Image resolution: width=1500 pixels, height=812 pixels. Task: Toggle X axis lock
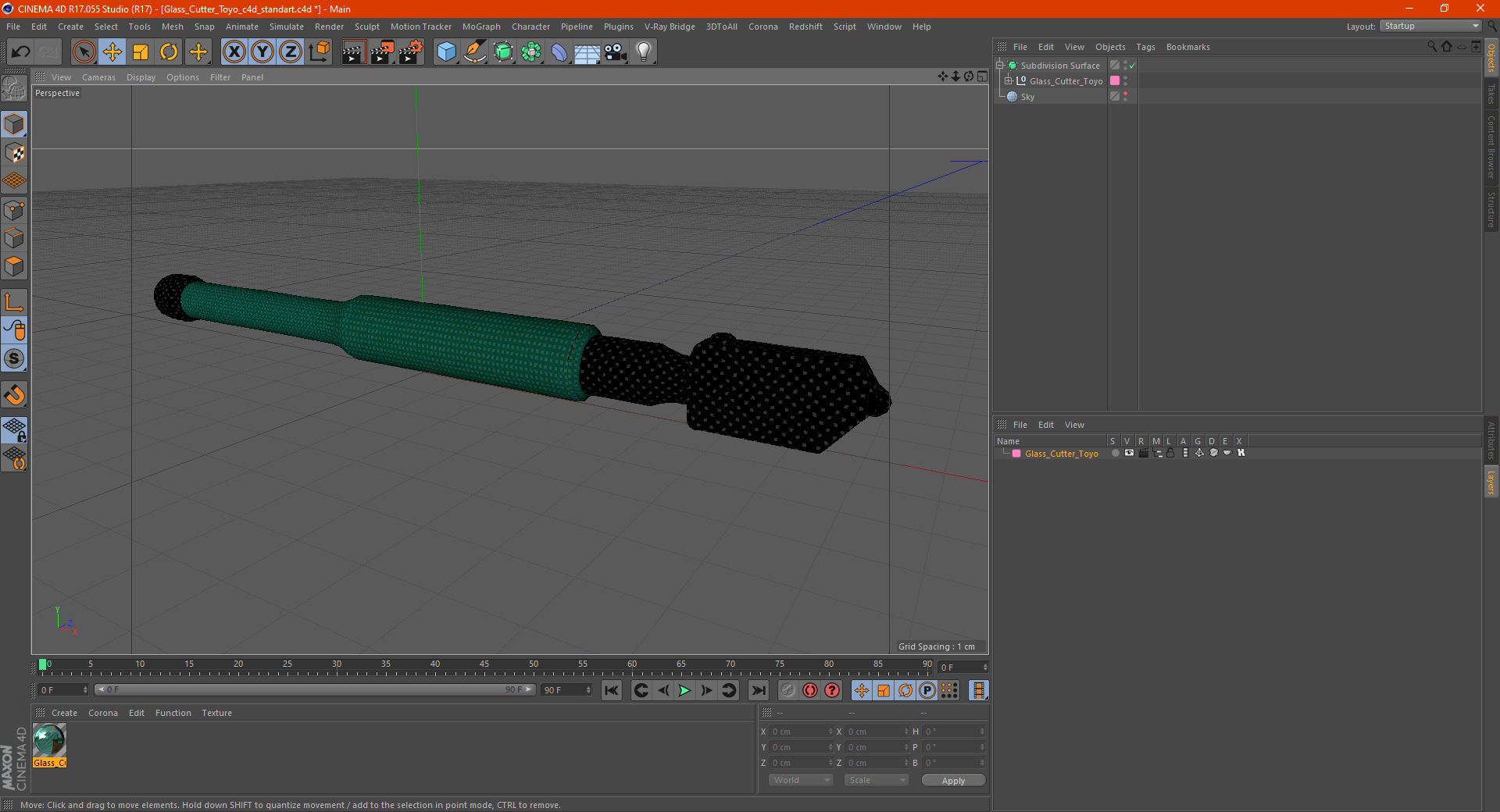[x=234, y=52]
